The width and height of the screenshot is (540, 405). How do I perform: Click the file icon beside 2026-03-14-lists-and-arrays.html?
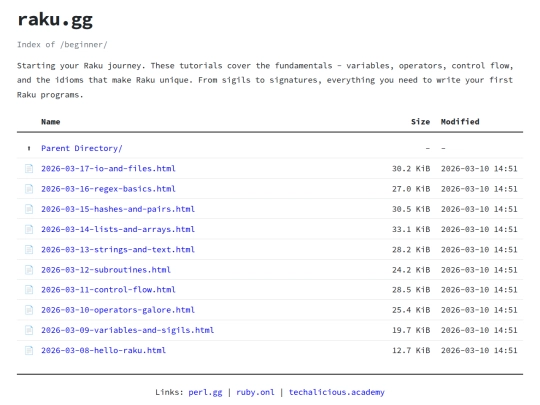pos(29,229)
